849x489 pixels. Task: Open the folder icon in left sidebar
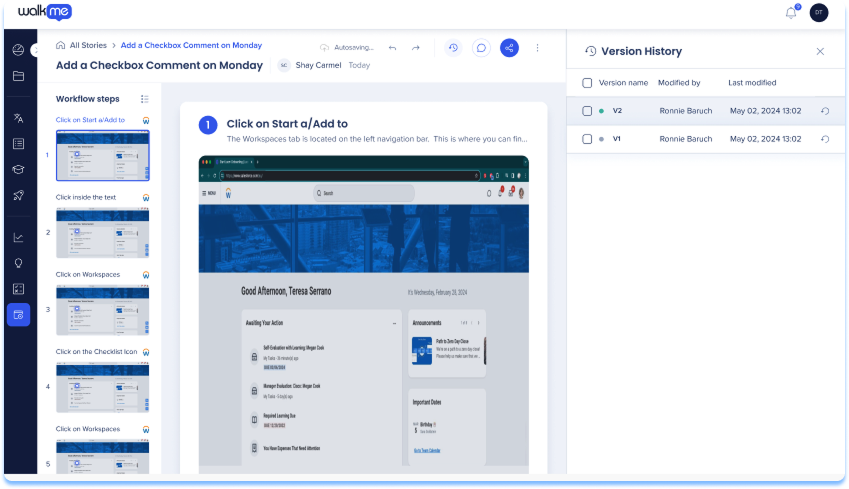pyautogui.click(x=18, y=76)
